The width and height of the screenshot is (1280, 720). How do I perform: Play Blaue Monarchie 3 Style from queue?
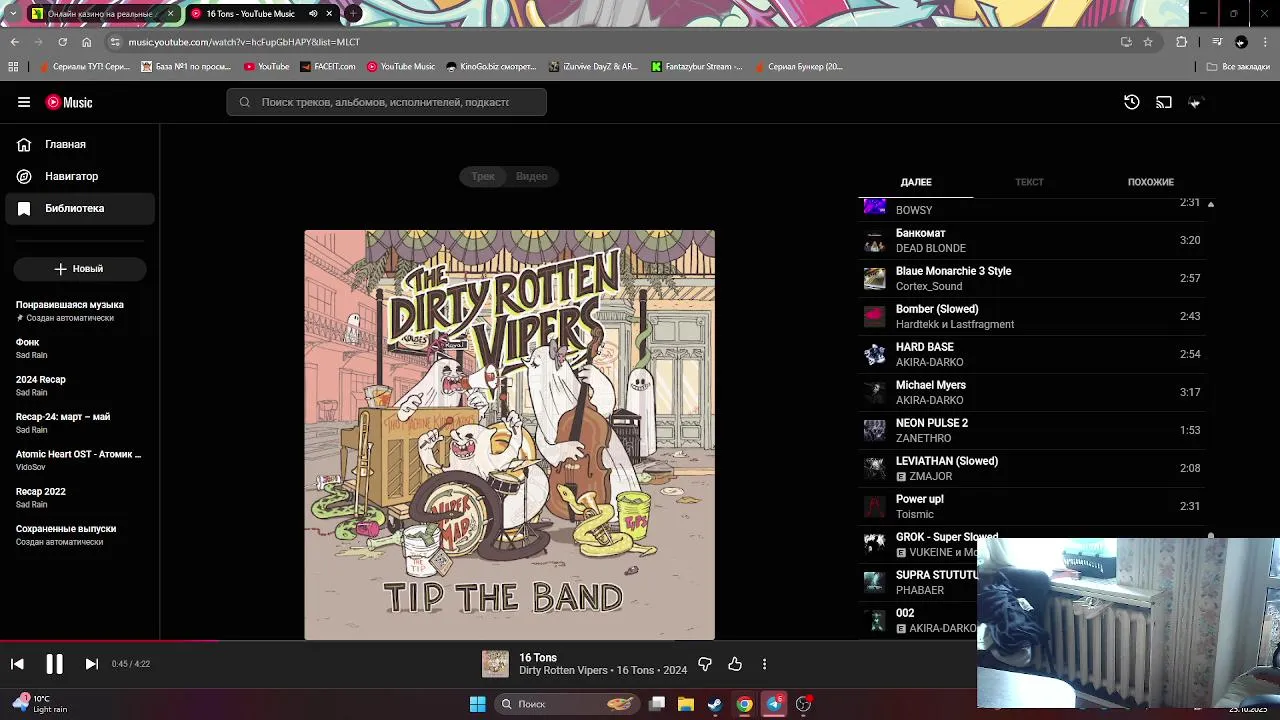pyautogui.click(x=1033, y=278)
